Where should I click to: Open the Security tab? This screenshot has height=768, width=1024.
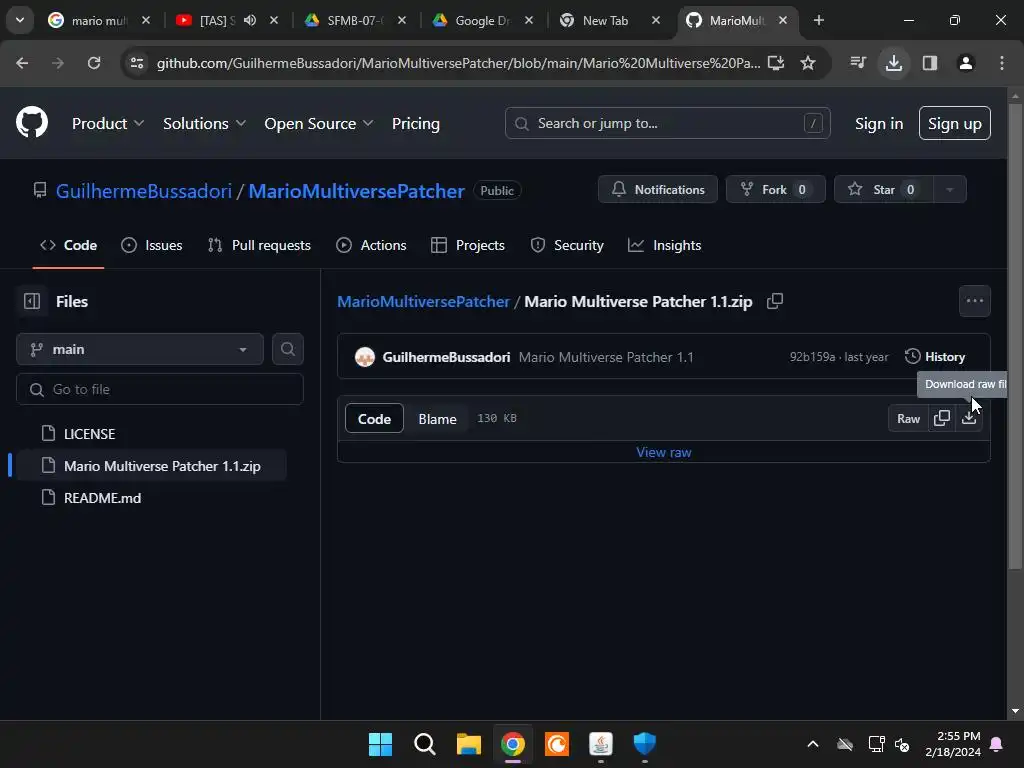567,245
